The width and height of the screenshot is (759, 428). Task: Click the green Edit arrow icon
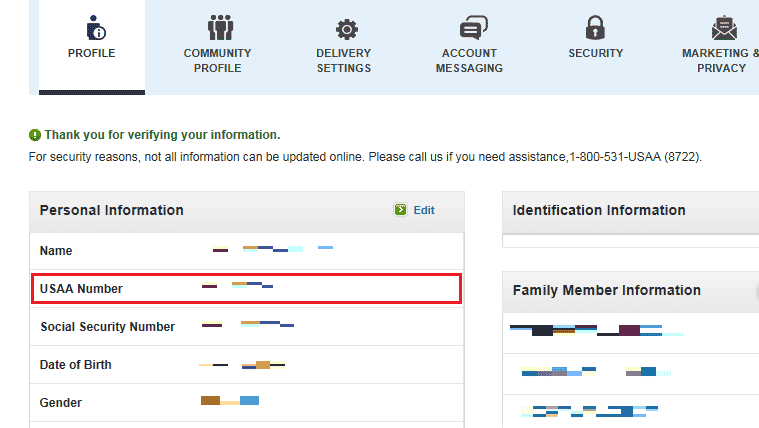pyautogui.click(x=400, y=210)
